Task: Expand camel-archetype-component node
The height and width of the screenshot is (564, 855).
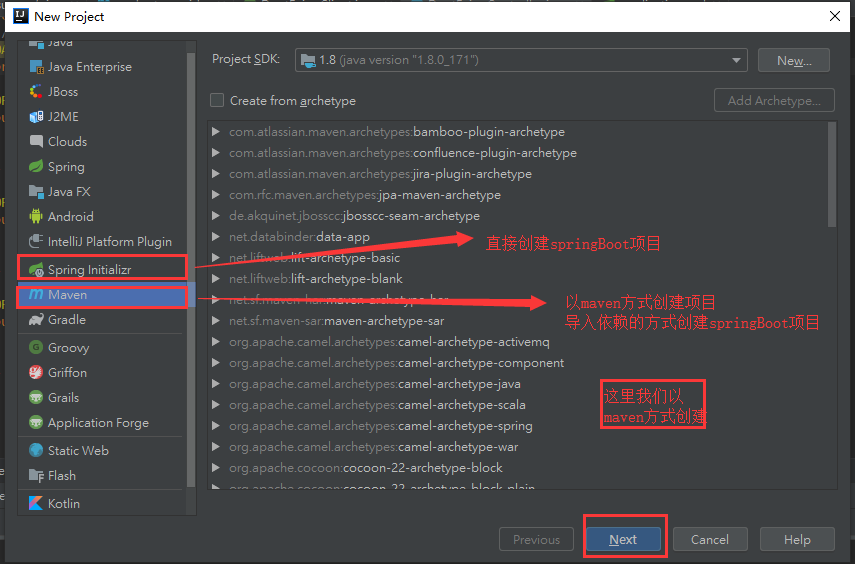Action: pyautogui.click(x=216, y=363)
